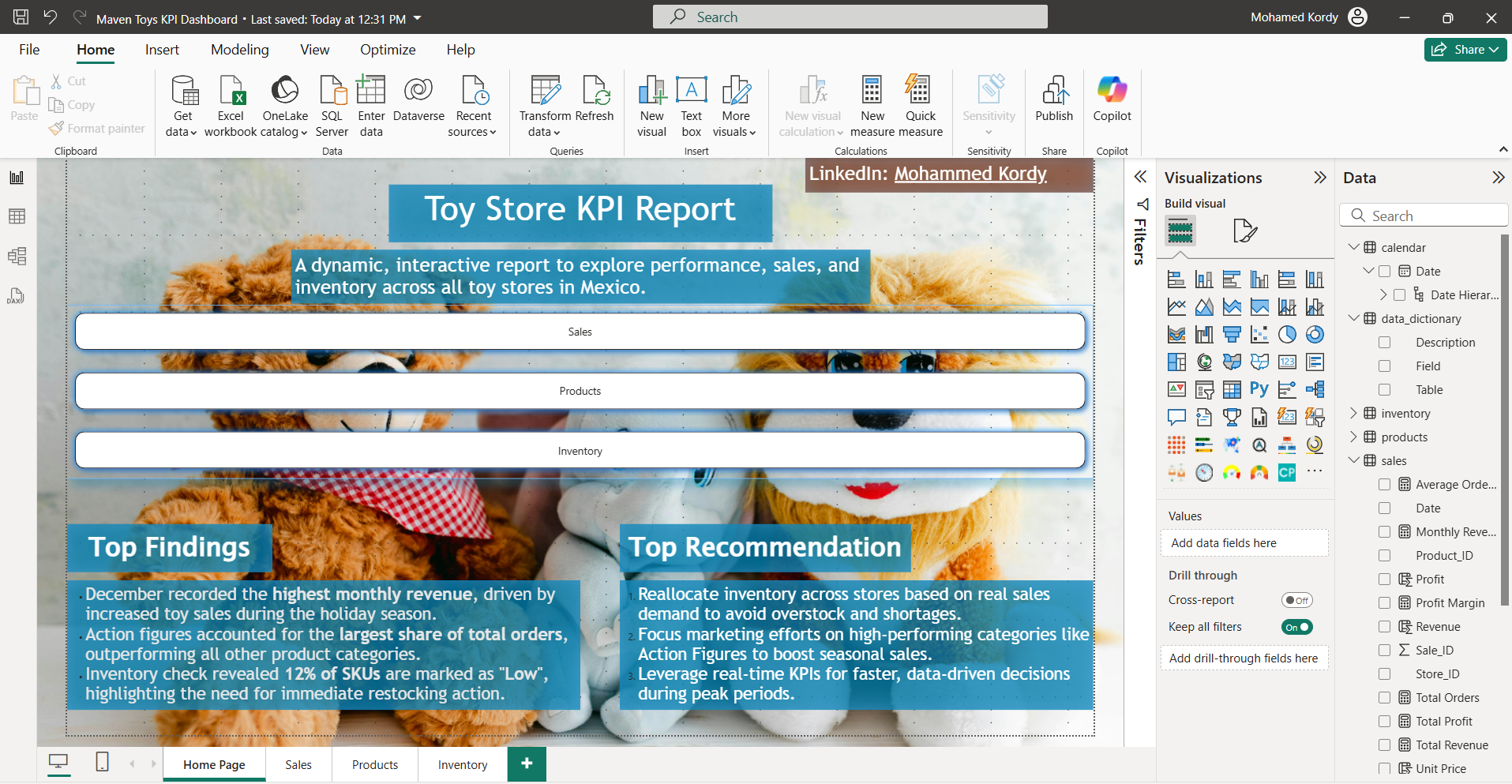Viewport: 1512px width, 784px height.
Task: Choose the Python visual icon
Action: (1259, 389)
